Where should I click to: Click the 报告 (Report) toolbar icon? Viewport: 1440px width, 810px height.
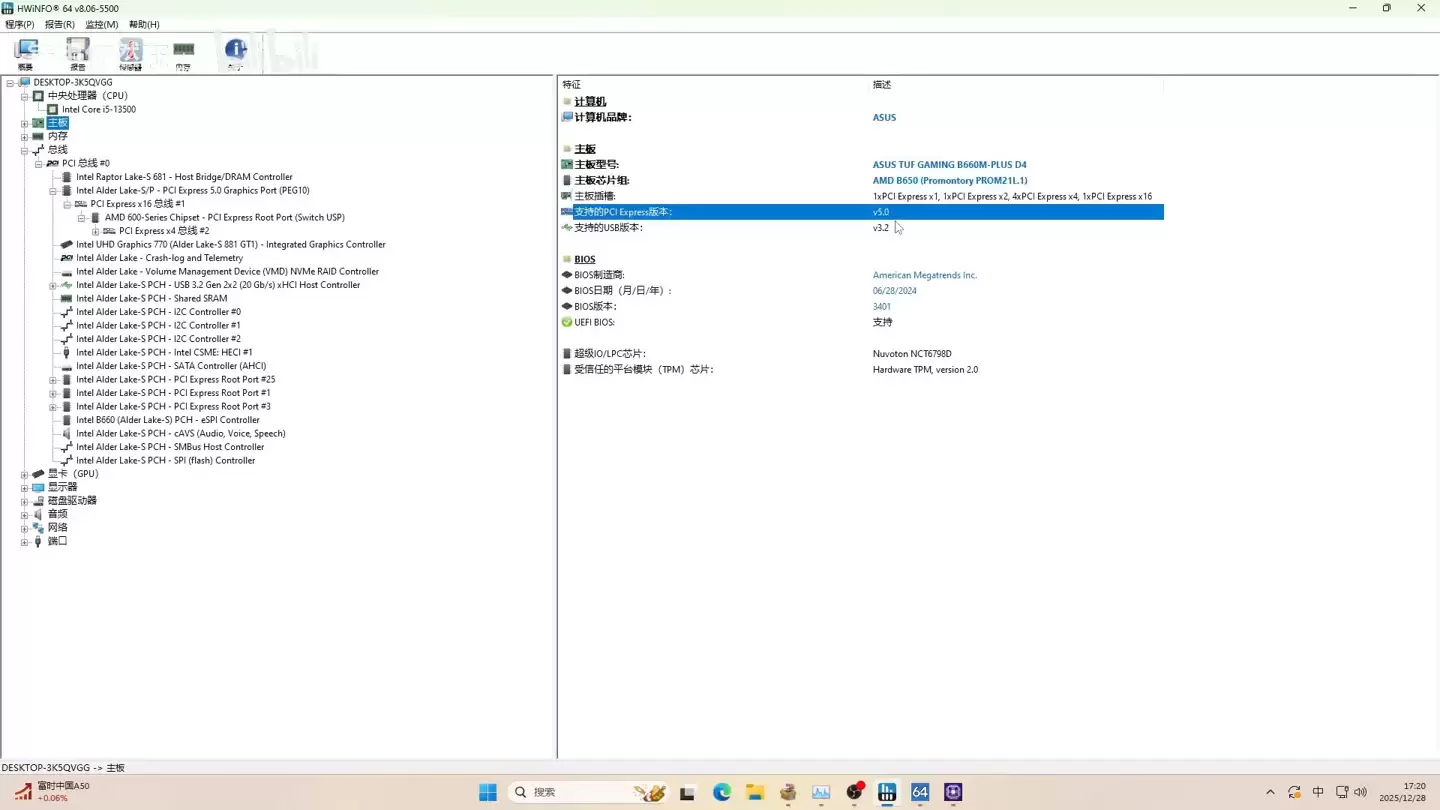point(77,50)
